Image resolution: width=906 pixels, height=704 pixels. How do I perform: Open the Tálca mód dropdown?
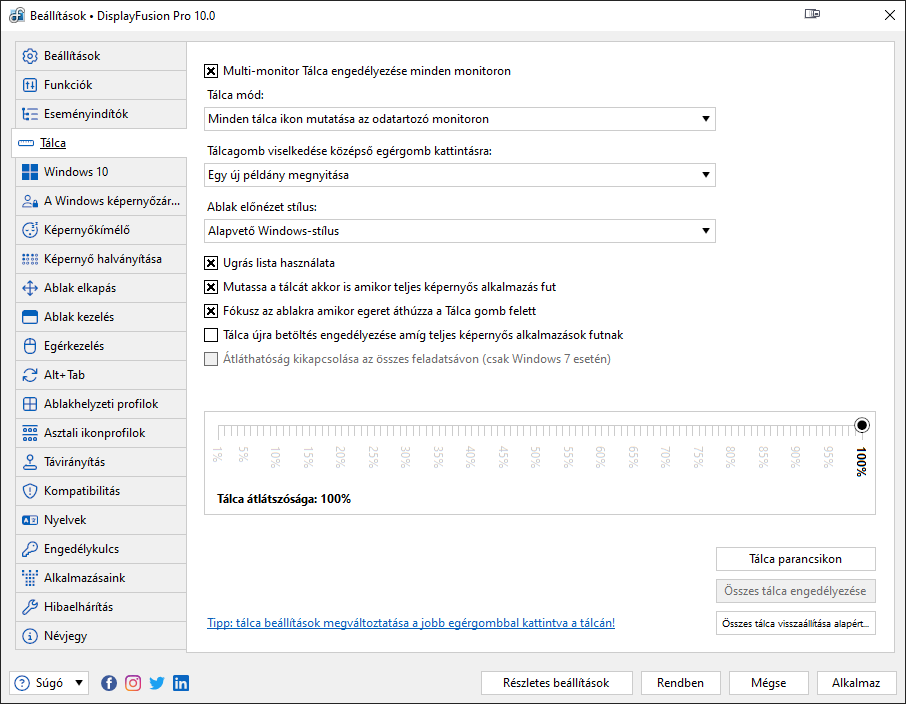point(460,119)
